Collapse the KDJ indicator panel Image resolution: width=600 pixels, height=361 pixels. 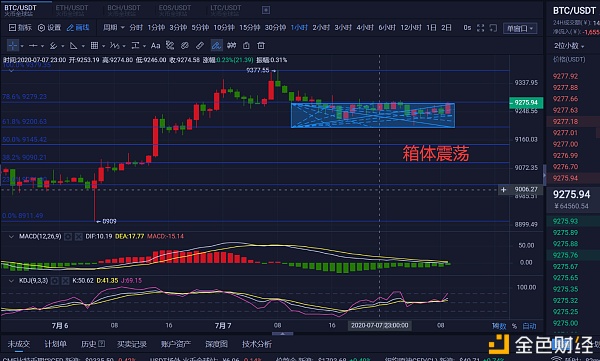(x=11, y=281)
